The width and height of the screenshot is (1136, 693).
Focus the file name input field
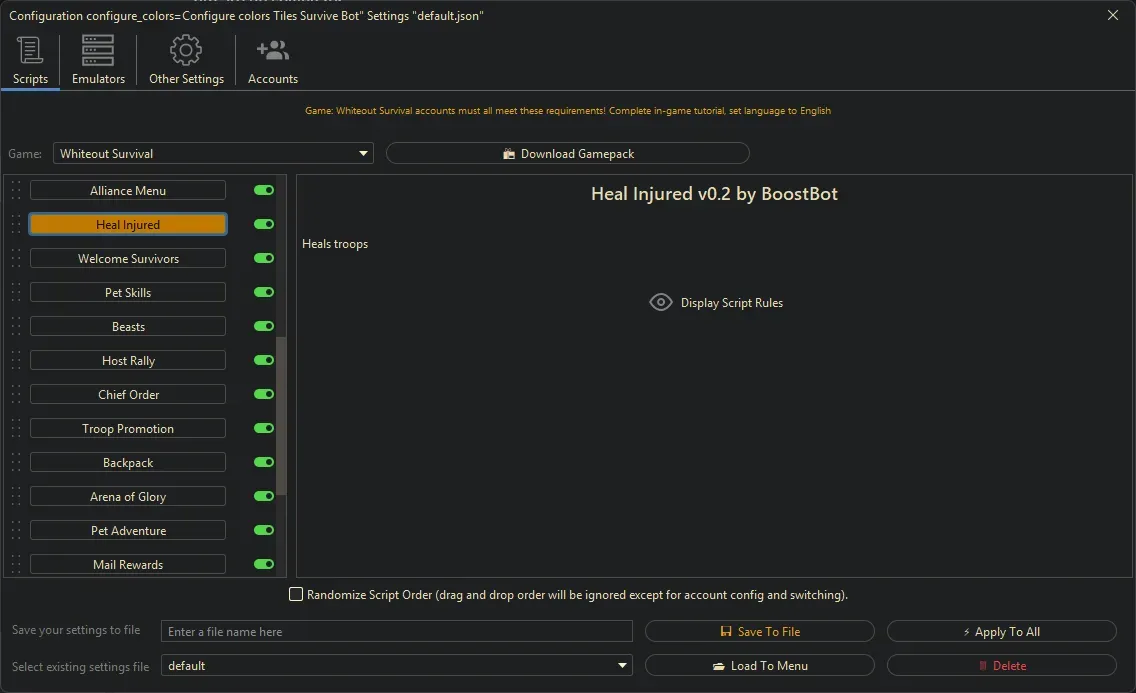click(396, 632)
